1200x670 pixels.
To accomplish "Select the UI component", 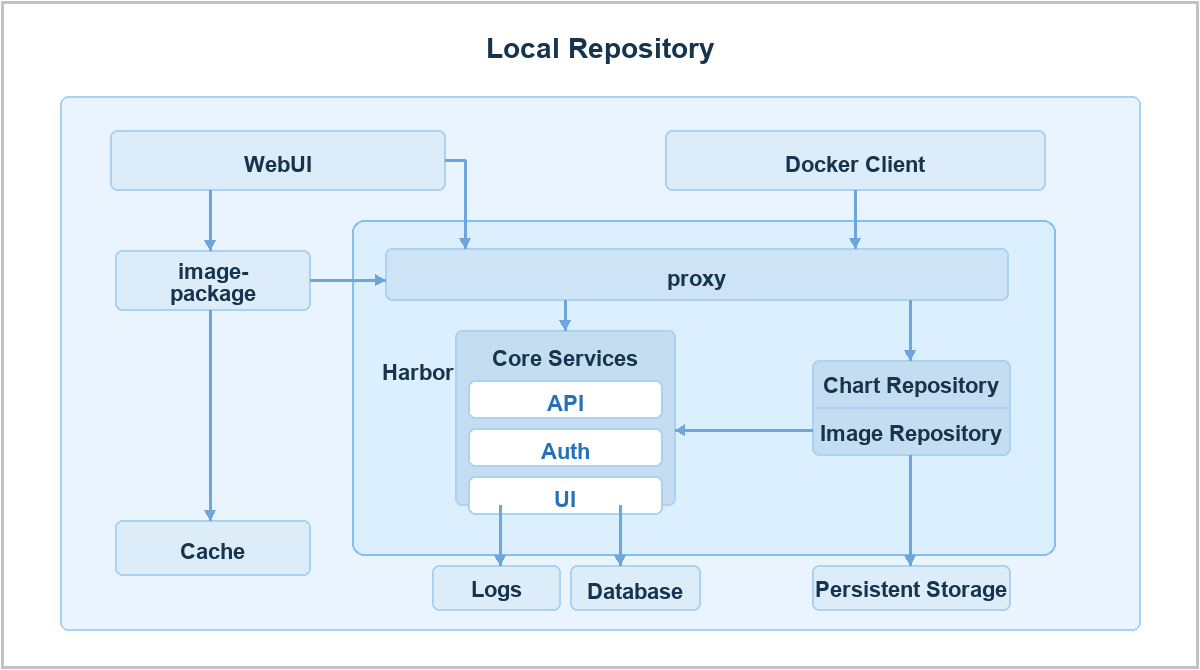I will point(566,496).
